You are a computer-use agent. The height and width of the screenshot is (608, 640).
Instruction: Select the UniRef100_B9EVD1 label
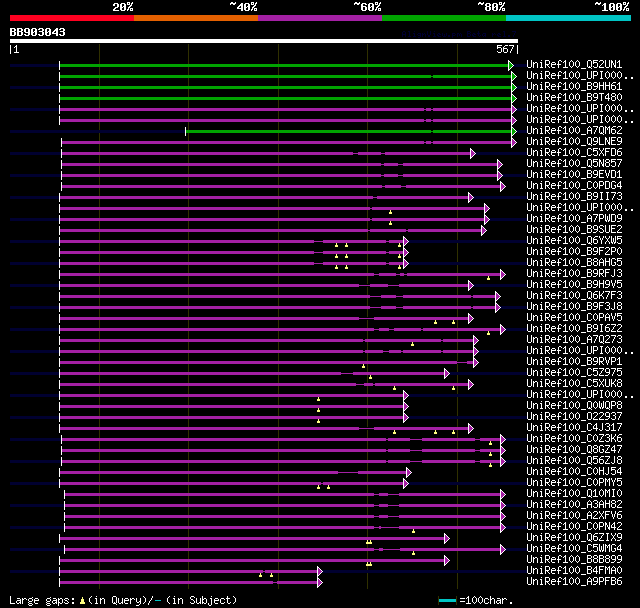[x=574, y=175]
